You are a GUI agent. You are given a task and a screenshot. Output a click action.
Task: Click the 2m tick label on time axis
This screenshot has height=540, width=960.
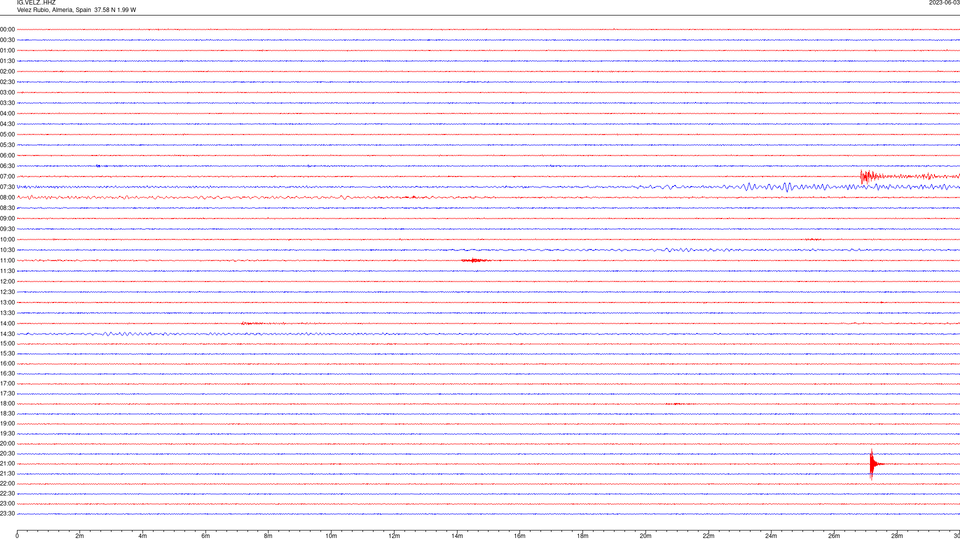(80, 536)
